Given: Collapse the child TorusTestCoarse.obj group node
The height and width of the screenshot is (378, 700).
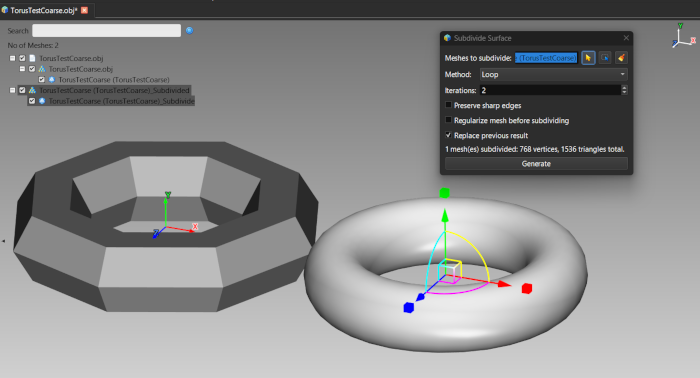Looking at the screenshot, I should coord(22,69).
